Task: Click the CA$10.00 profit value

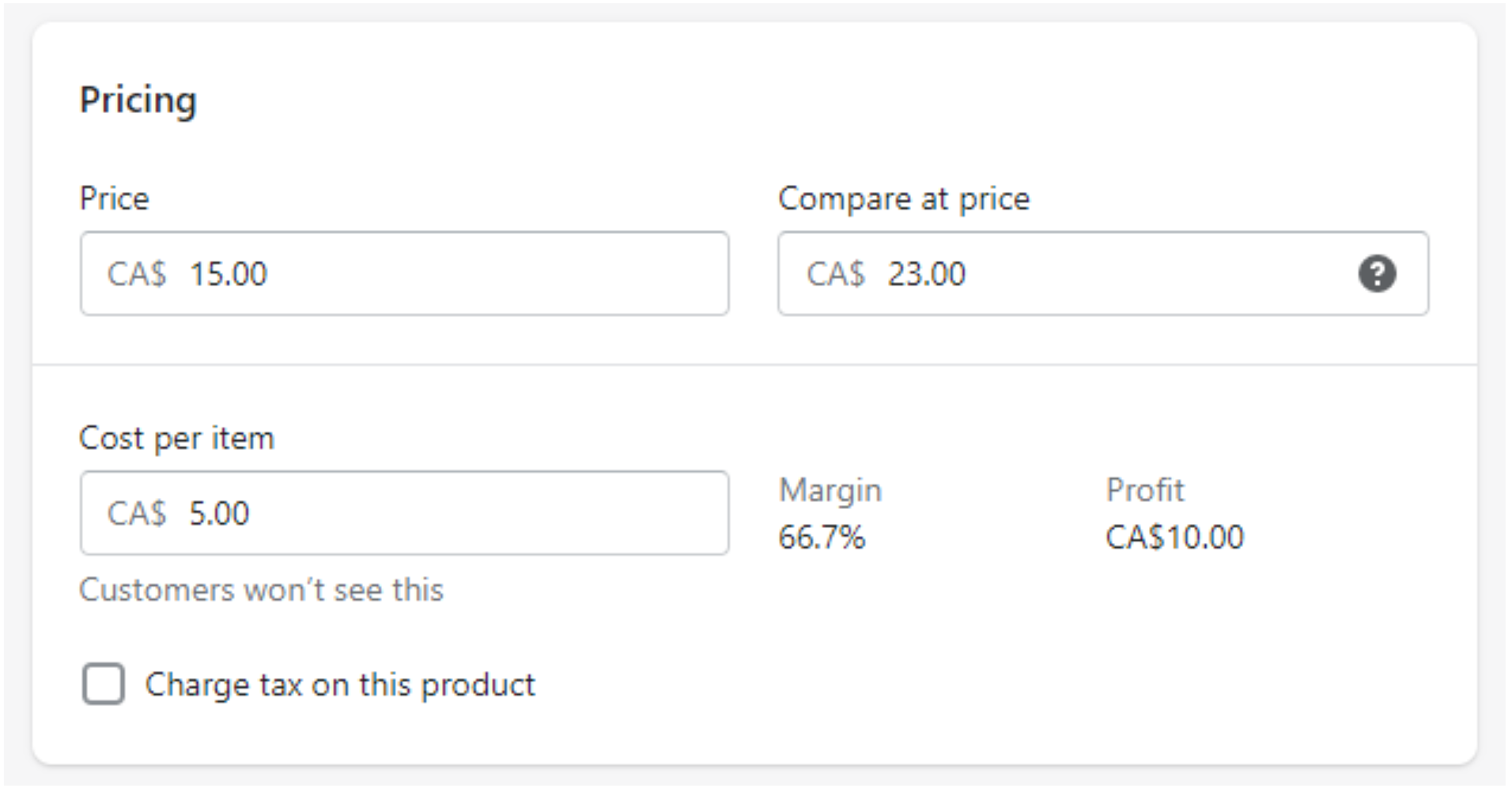Action: [x=1175, y=537]
